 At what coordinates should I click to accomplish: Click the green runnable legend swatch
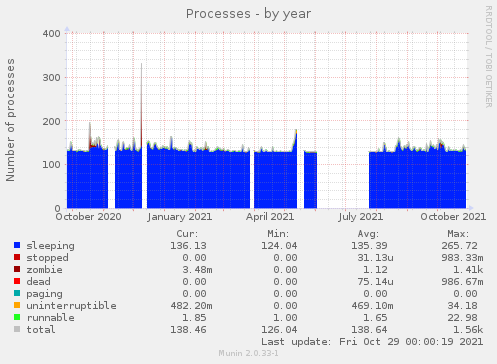coord(17,317)
